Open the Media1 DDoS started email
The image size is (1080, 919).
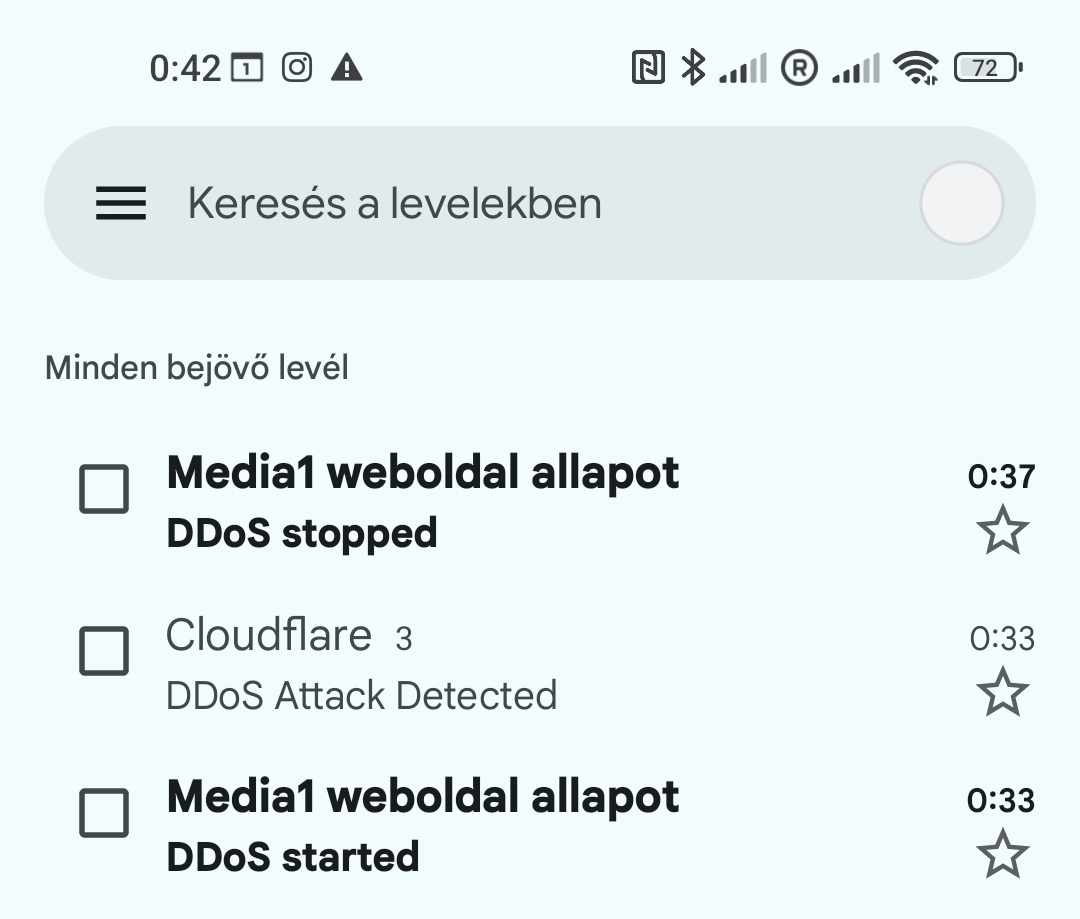[500, 826]
